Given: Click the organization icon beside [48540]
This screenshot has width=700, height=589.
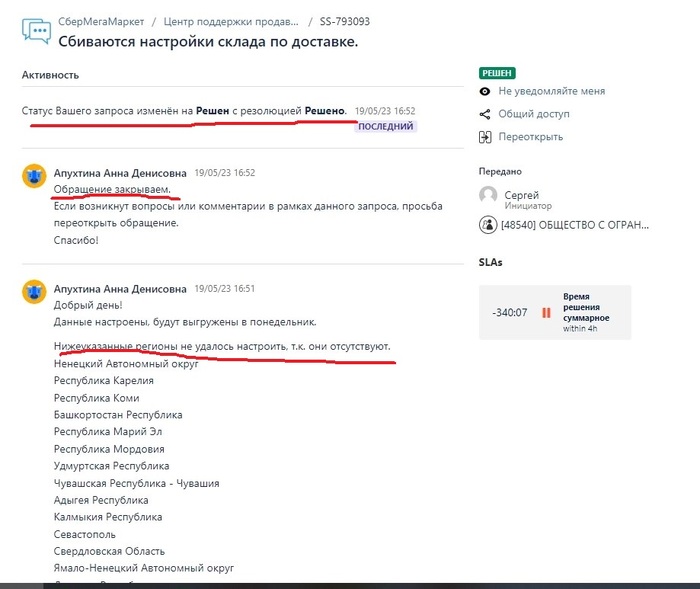Looking at the screenshot, I should coord(488,225).
